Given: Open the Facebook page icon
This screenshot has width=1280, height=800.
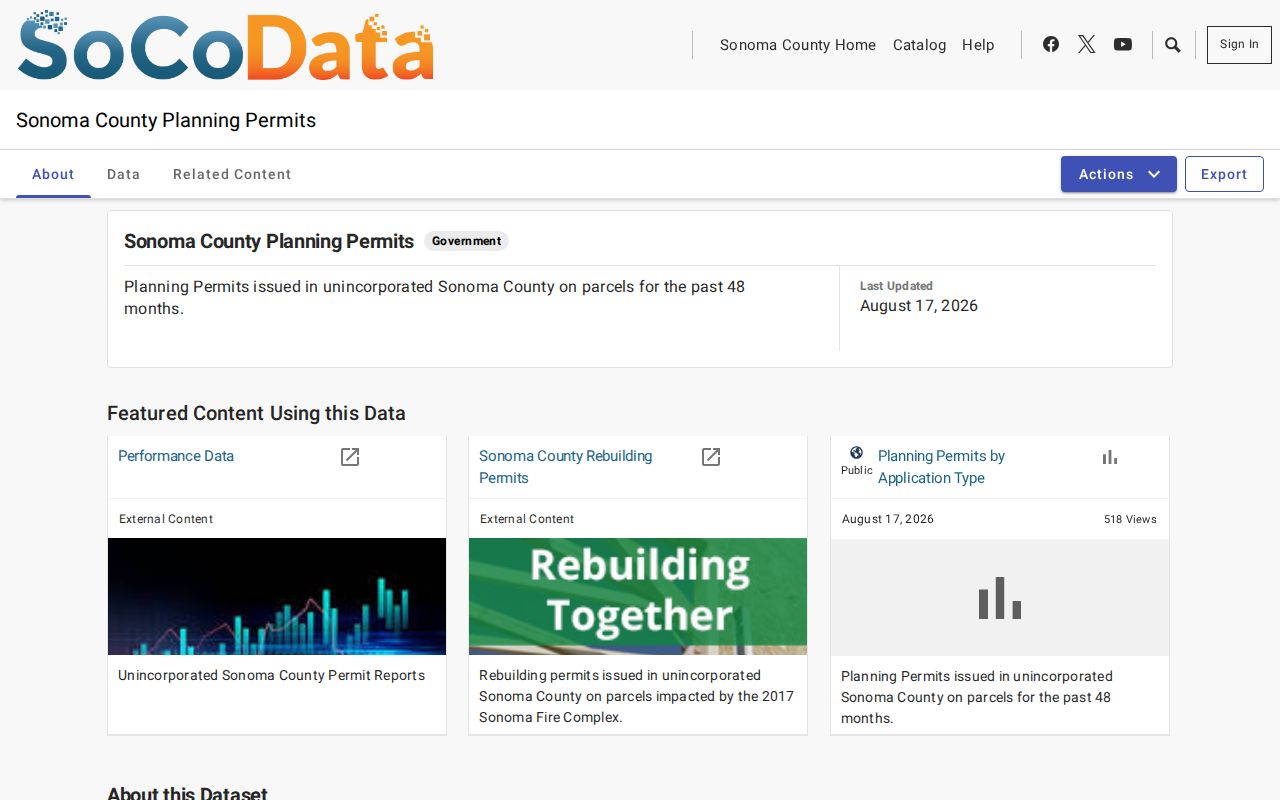Looking at the screenshot, I should [x=1051, y=44].
